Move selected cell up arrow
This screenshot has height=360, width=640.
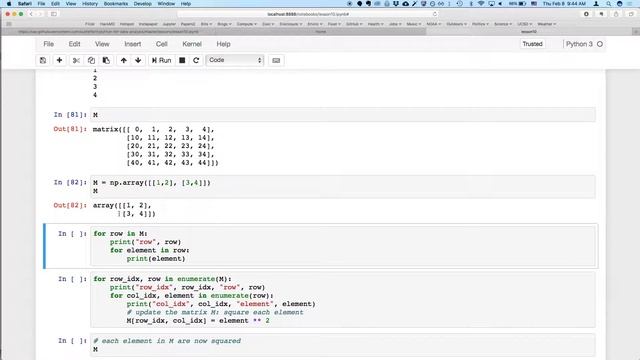point(123,60)
